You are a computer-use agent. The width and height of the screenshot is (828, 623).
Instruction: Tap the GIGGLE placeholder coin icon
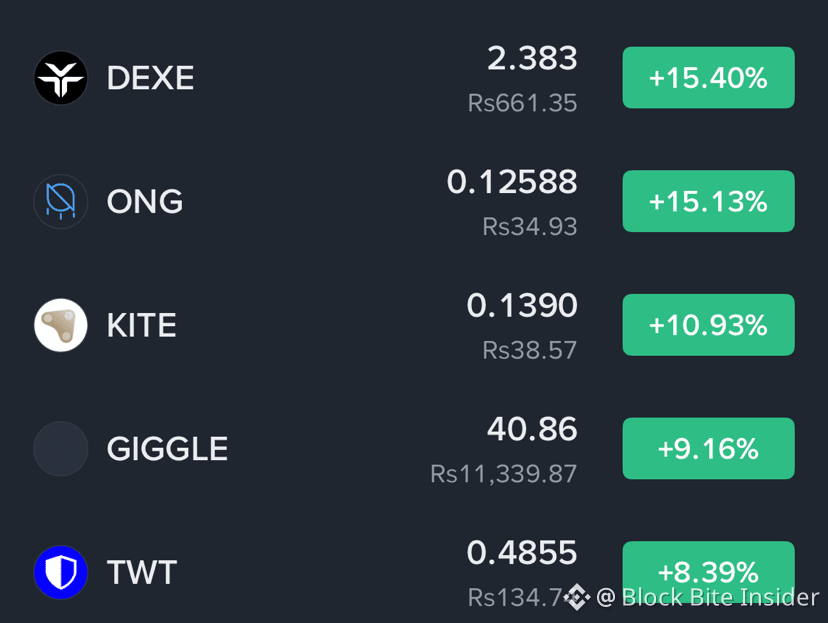pyautogui.click(x=61, y=448)
